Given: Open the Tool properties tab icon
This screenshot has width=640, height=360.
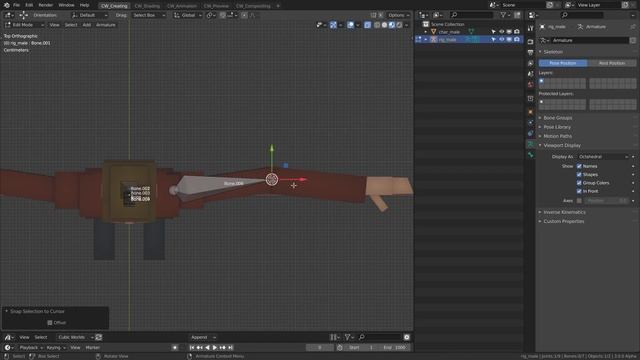Looking at the screenshot, I should coord(530,28).
